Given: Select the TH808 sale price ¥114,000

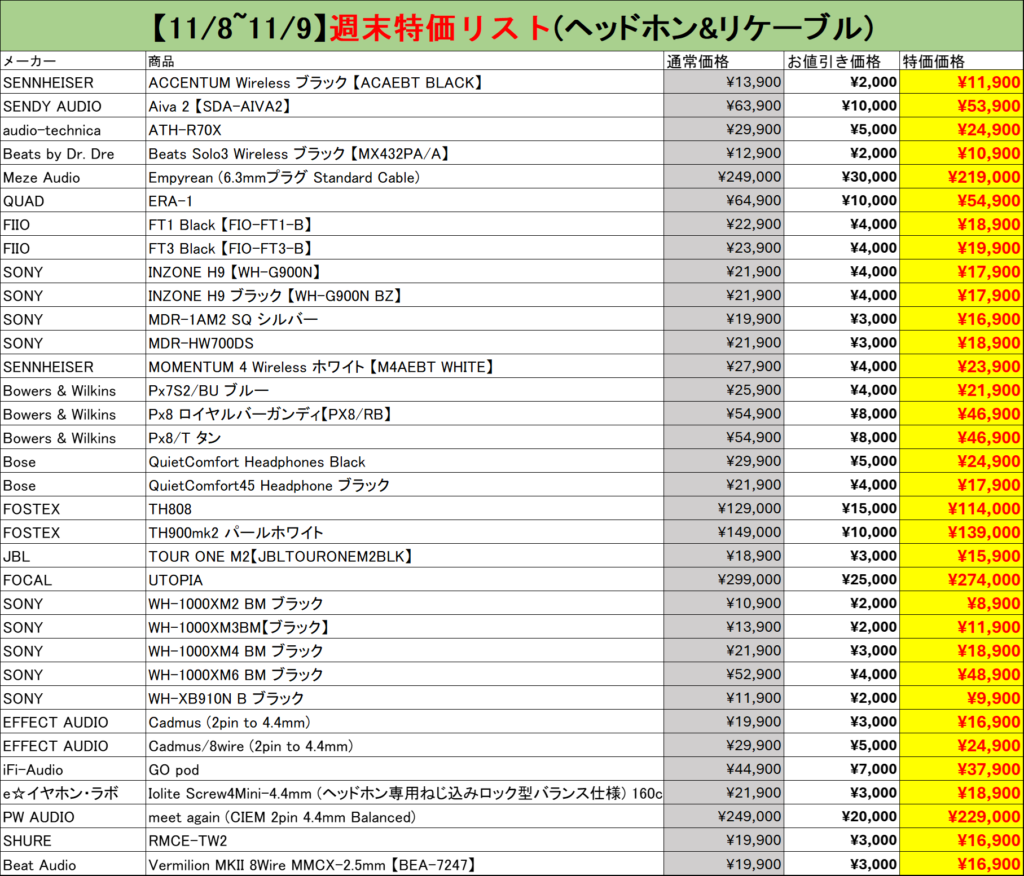Looking at the screenshot, I should coord(961,509).
